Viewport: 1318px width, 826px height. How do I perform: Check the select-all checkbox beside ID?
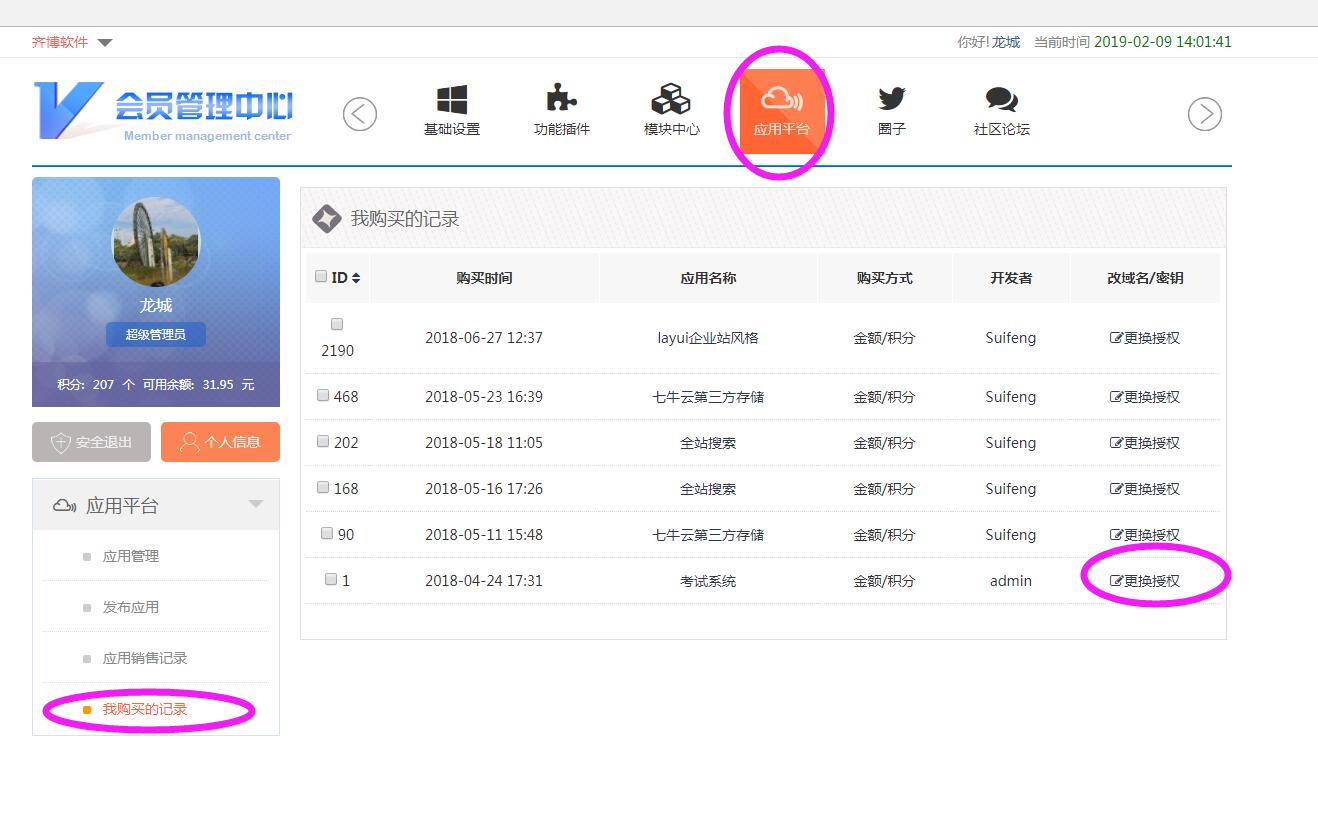(321, 277)
